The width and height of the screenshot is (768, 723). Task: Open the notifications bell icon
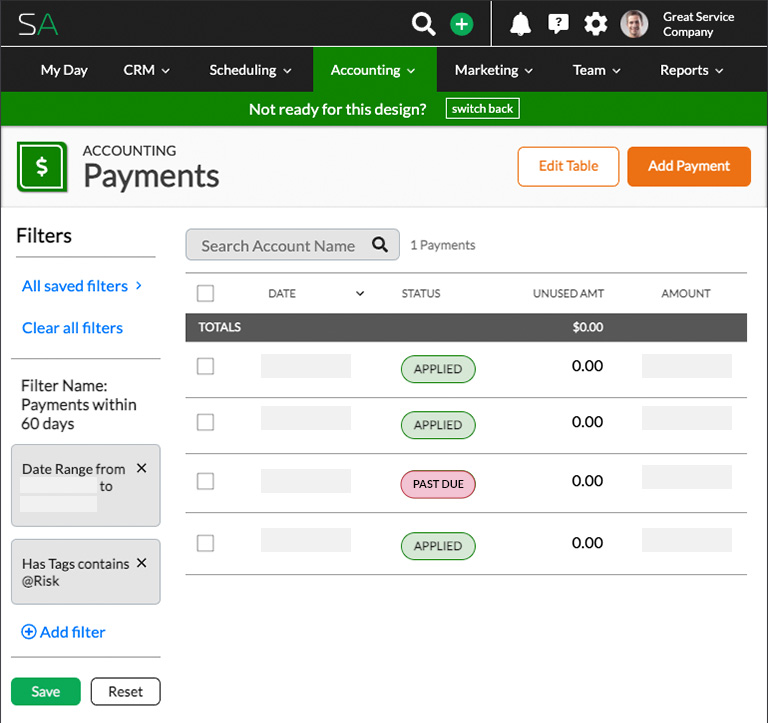(x=520, y=24)
